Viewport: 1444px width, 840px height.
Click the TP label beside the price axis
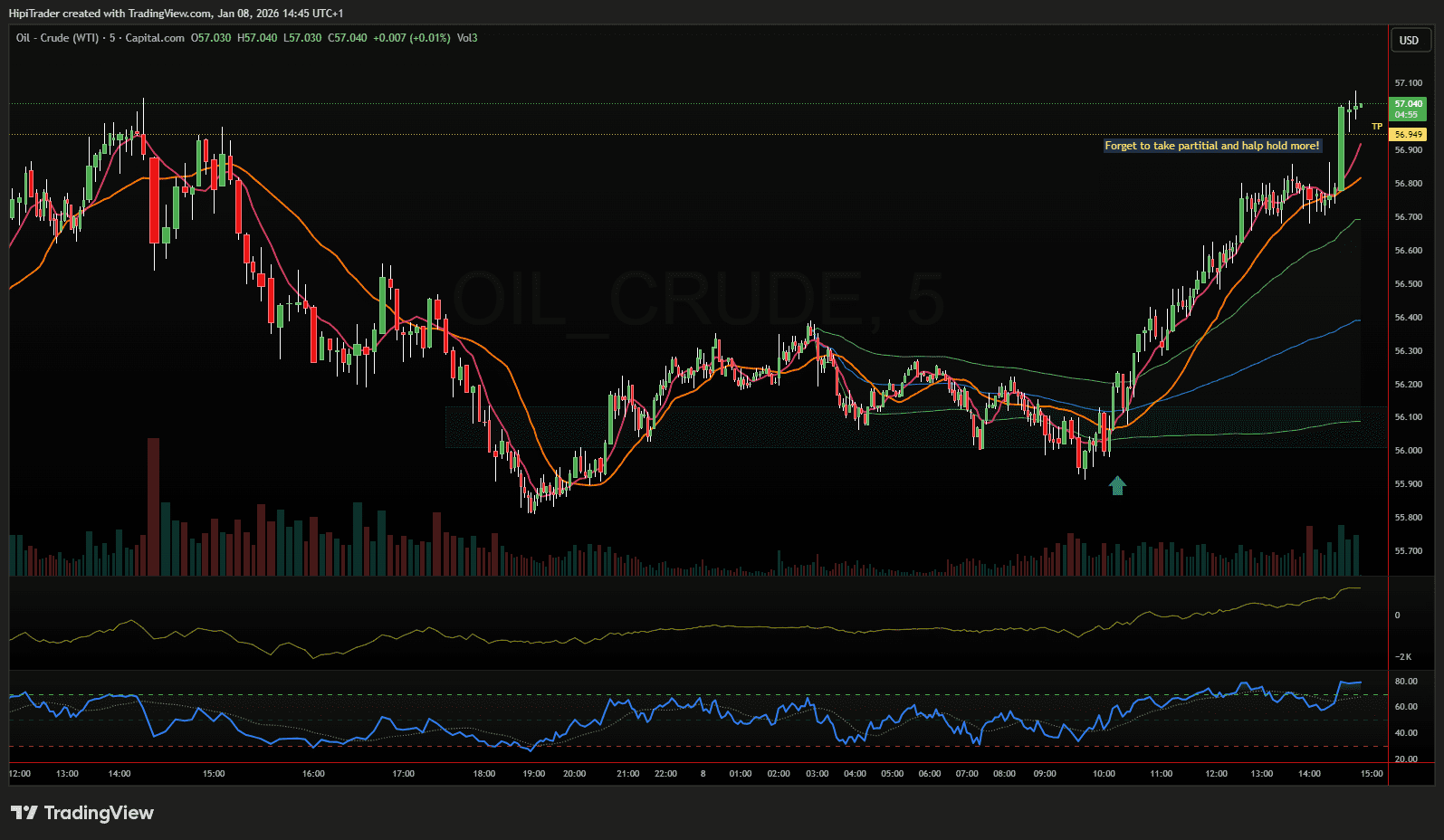(x=1376, y=127)
